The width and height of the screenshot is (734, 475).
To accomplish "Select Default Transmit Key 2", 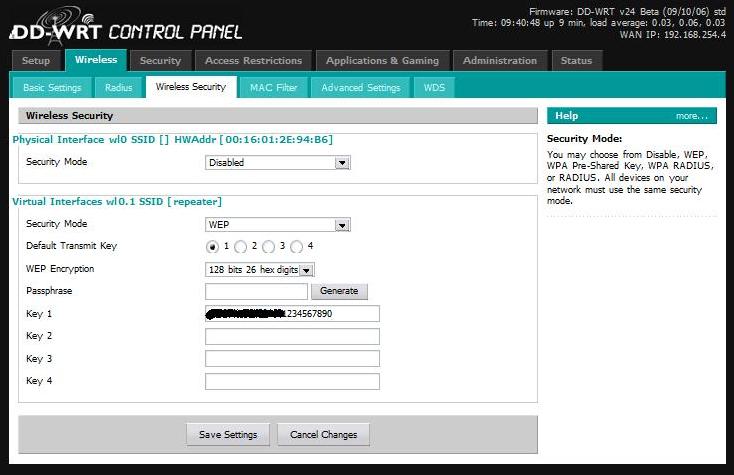I will coord(241,246).
